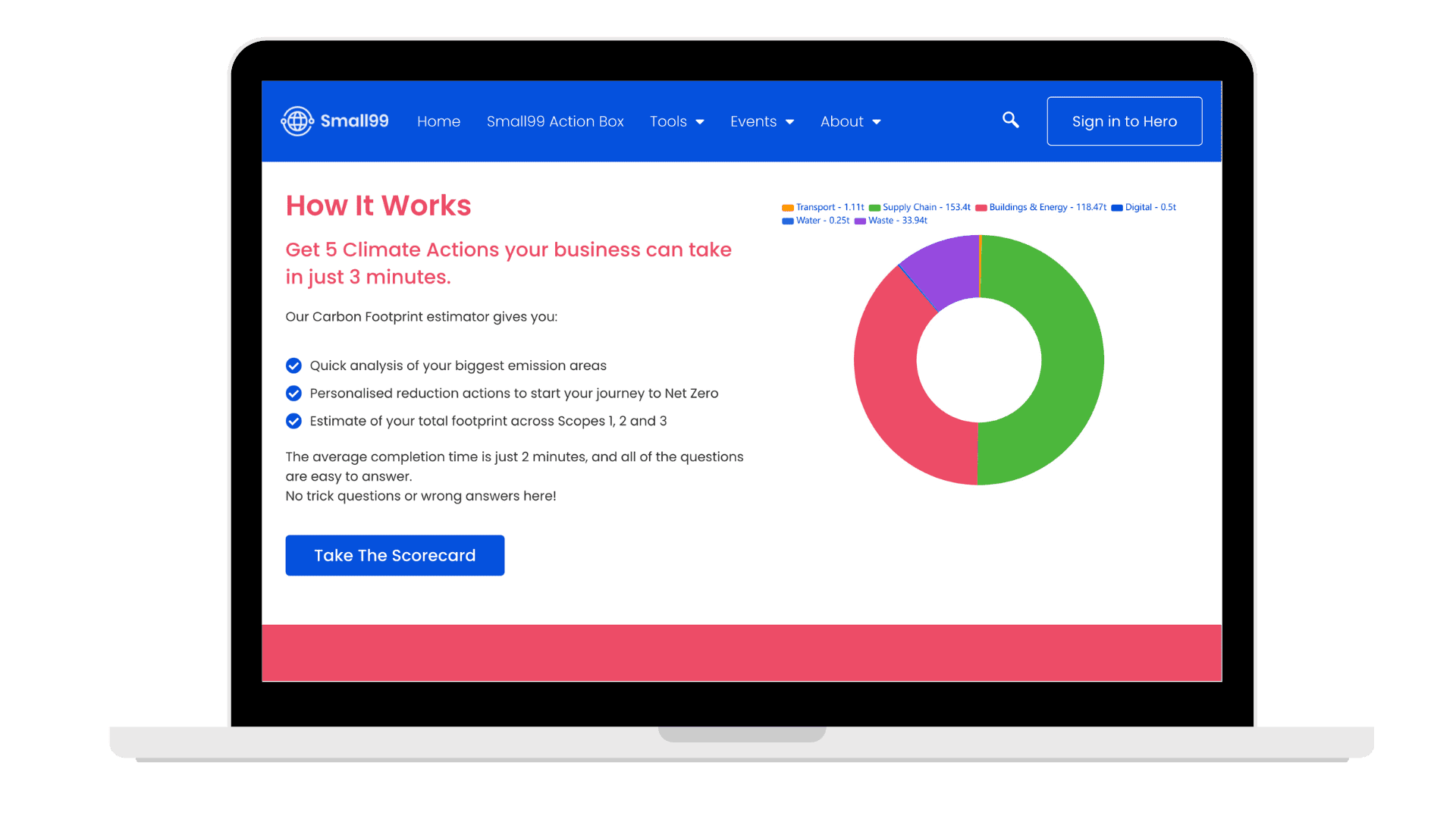The height and width of the screenshot is (819, 1456).
Task: Toggle the first blue checkmark item
Action: [293, 365]
